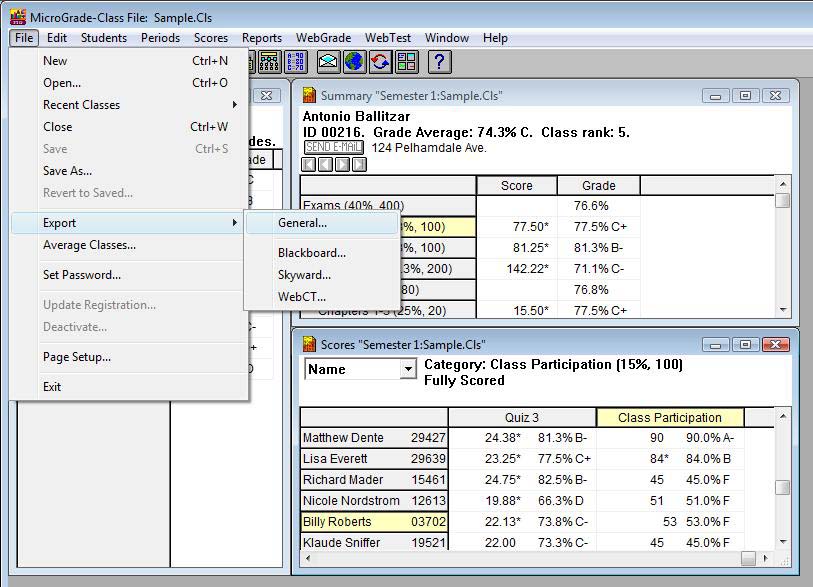Click the MicroGrade app icon in title bar

pos(18,17)
